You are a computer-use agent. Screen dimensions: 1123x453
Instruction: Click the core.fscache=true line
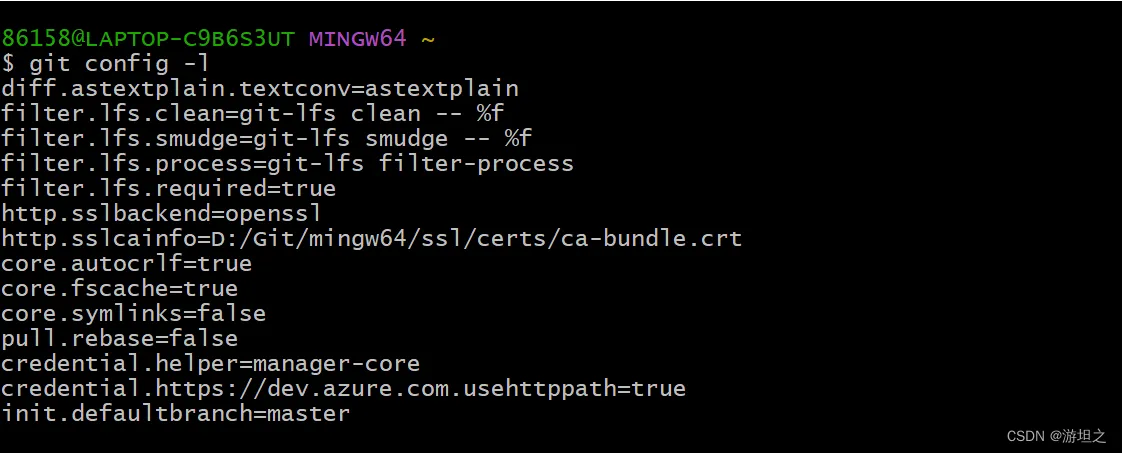click(119, 289)
